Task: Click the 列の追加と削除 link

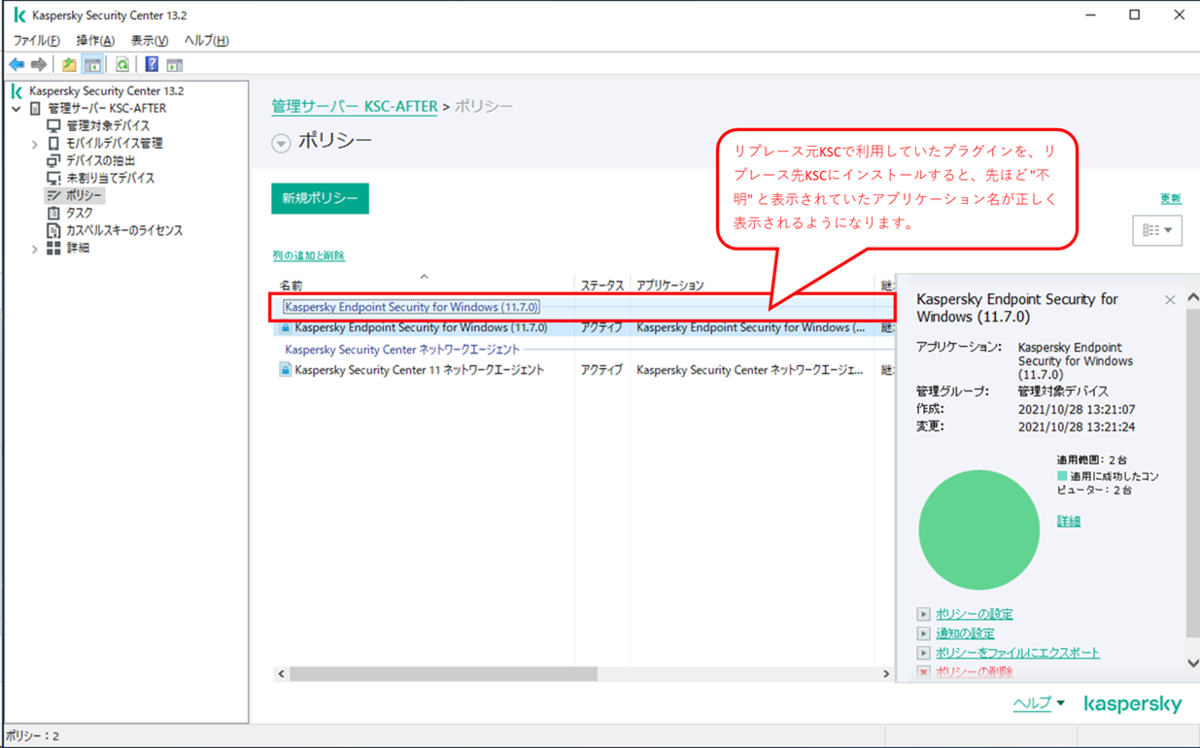Action: tap(309, 256)
